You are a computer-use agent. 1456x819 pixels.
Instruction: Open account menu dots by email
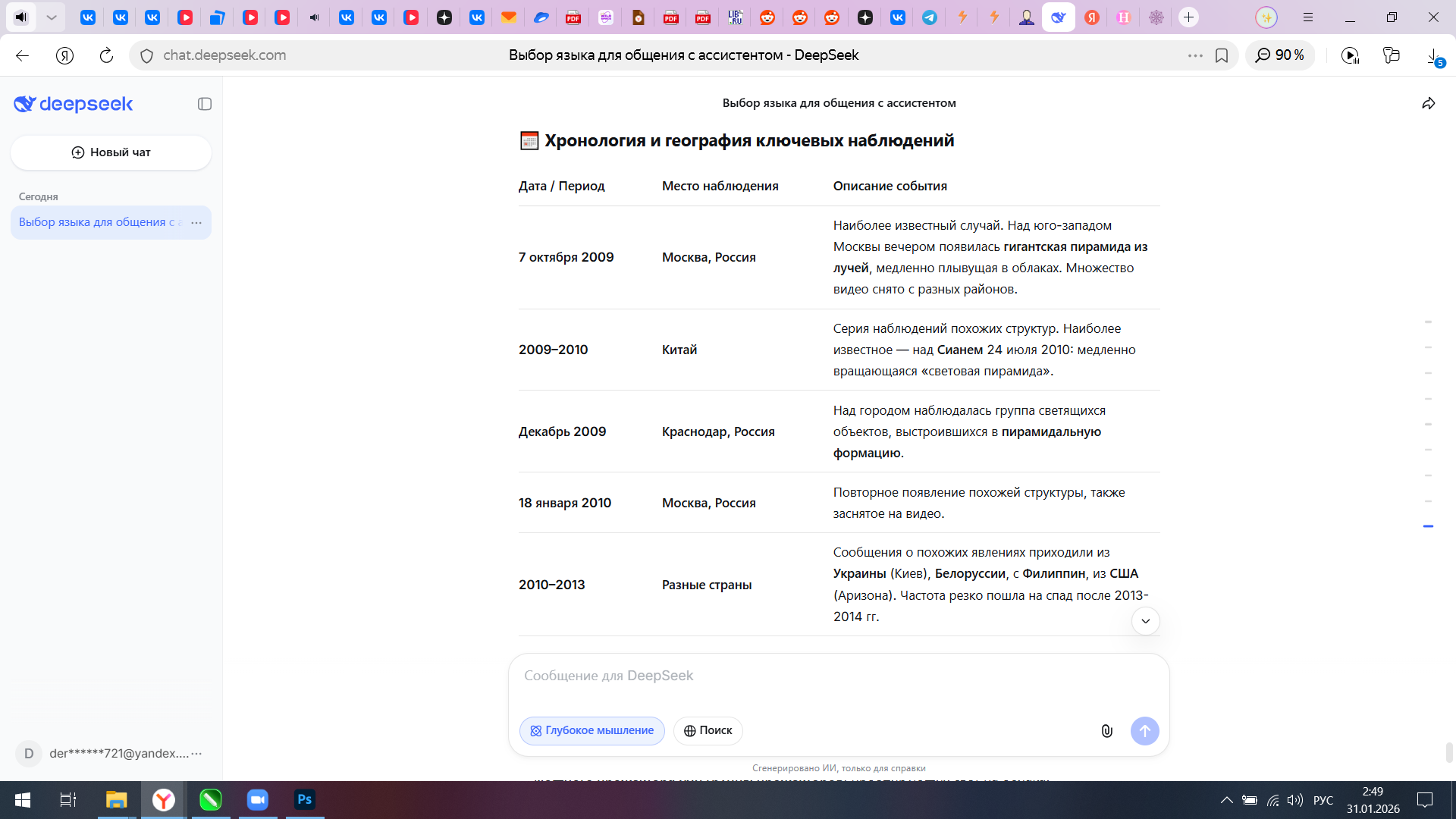coord(196,754)
